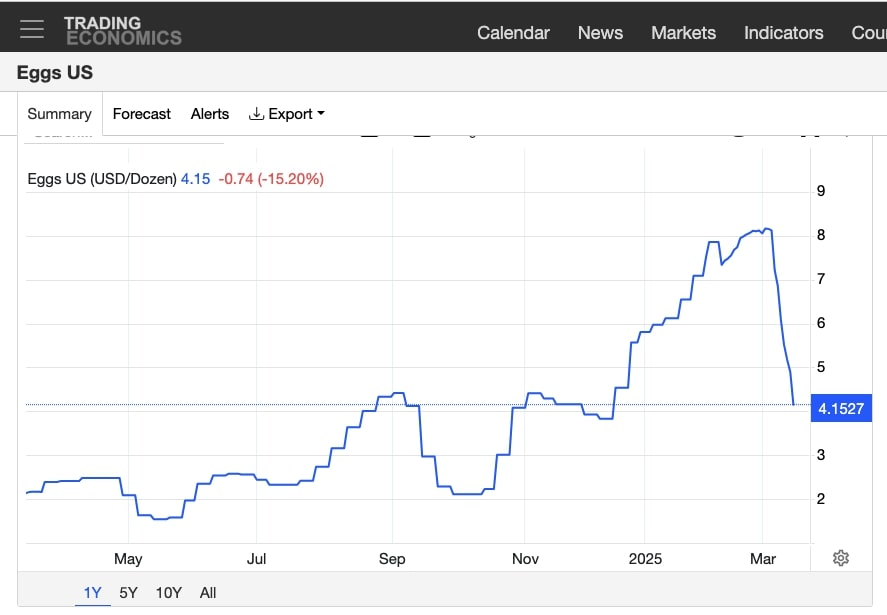887x615 pixels.
Task: Open the Alerts tab
Action: [x=209, y=113]
